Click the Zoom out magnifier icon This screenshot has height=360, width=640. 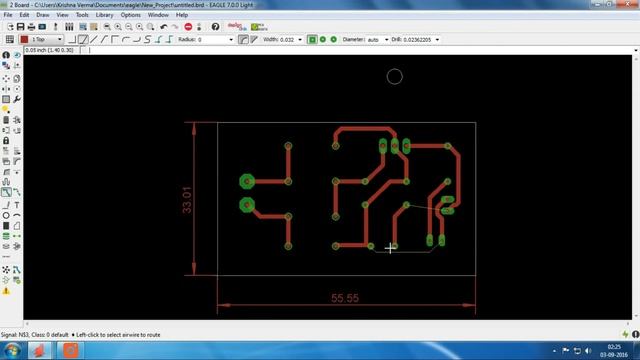(x=129, y=27)
